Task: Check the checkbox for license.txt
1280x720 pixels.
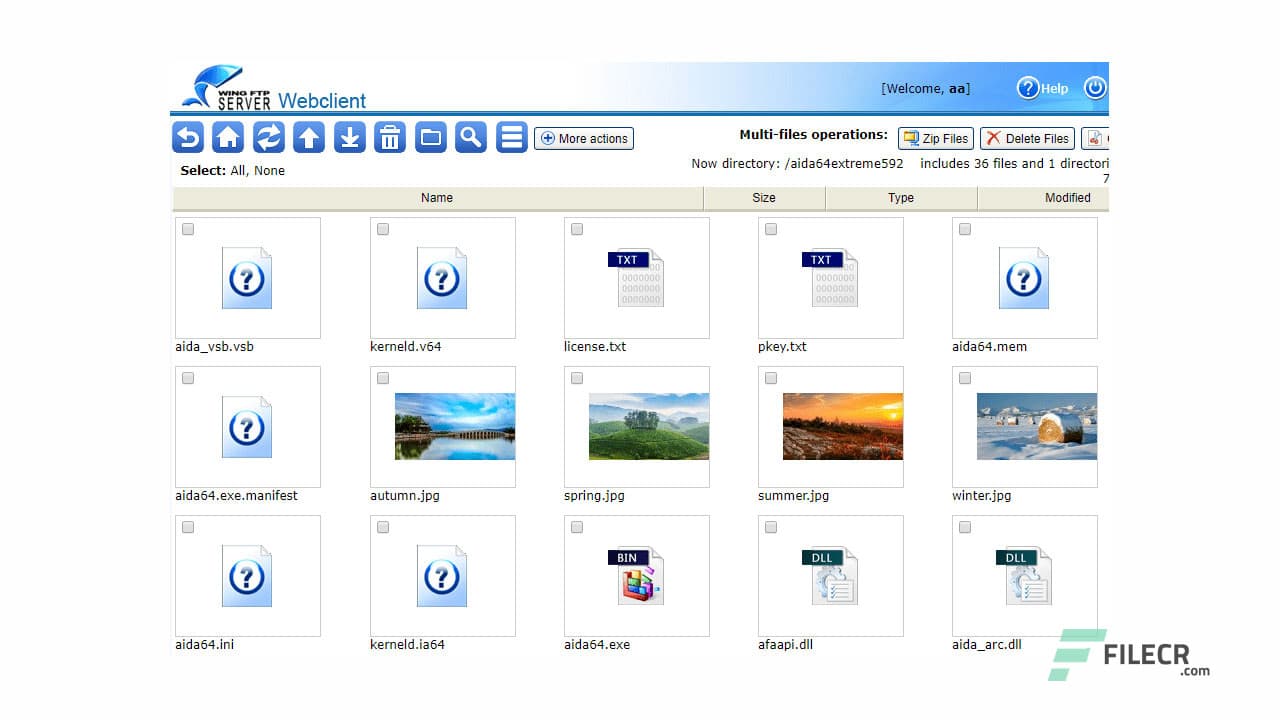Action: click(x=577, y=228)
